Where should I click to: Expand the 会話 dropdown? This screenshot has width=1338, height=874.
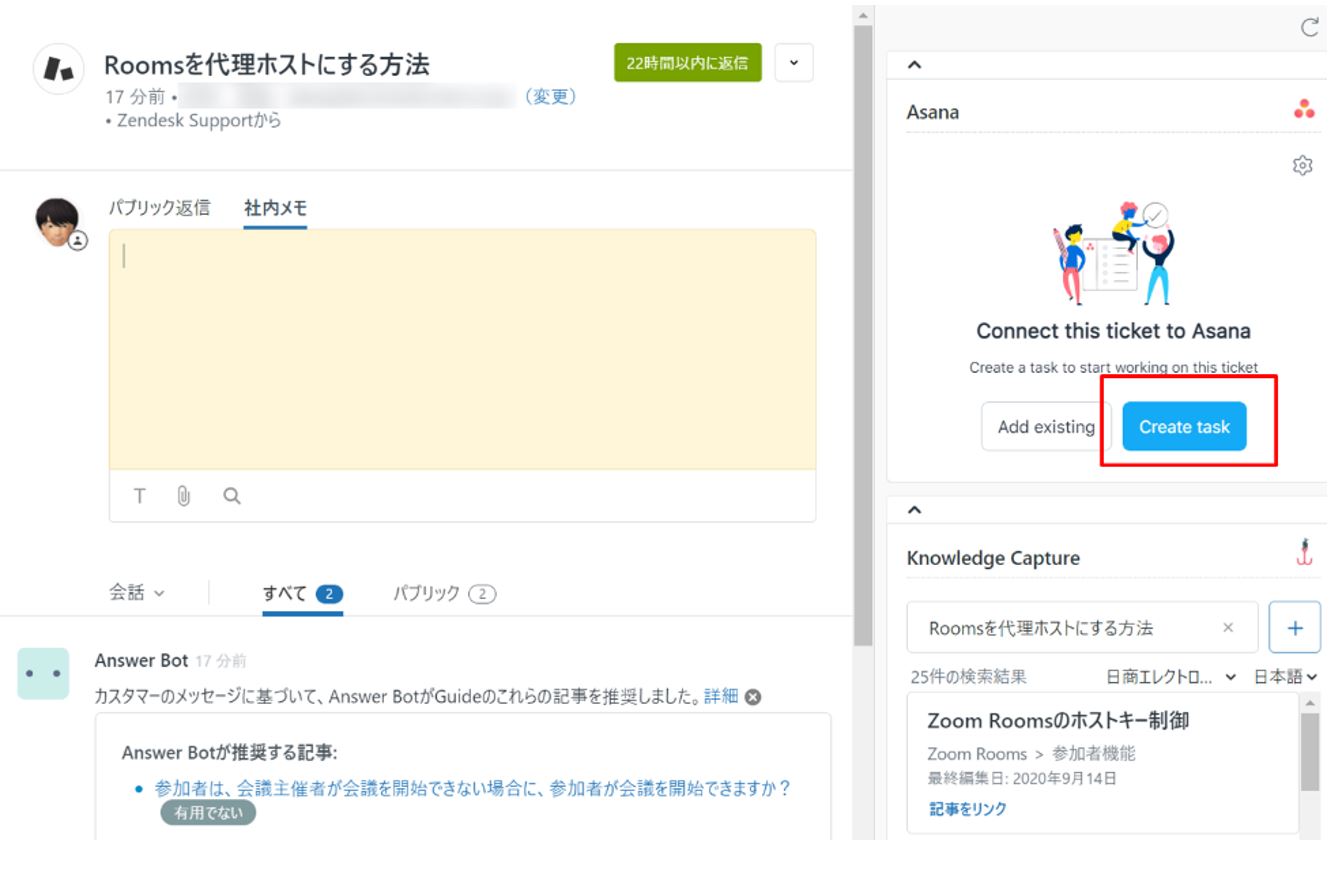tap(138, 593)
